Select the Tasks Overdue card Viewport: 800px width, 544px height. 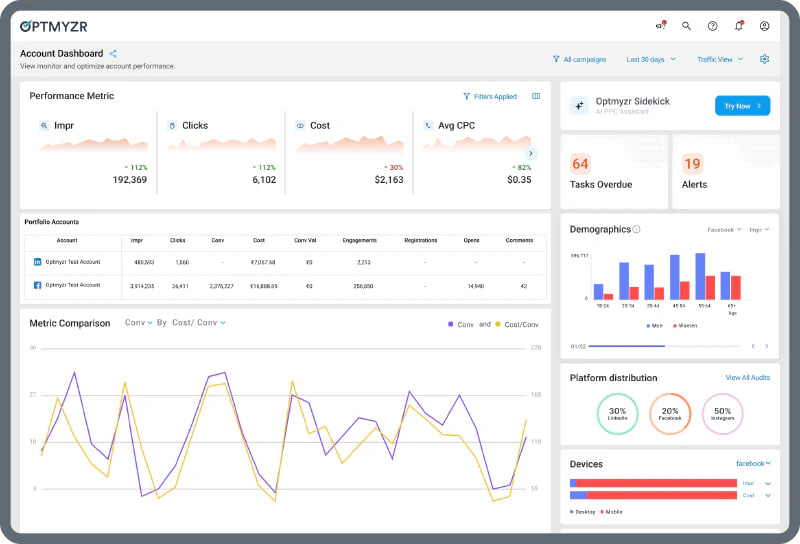point(613,171)
